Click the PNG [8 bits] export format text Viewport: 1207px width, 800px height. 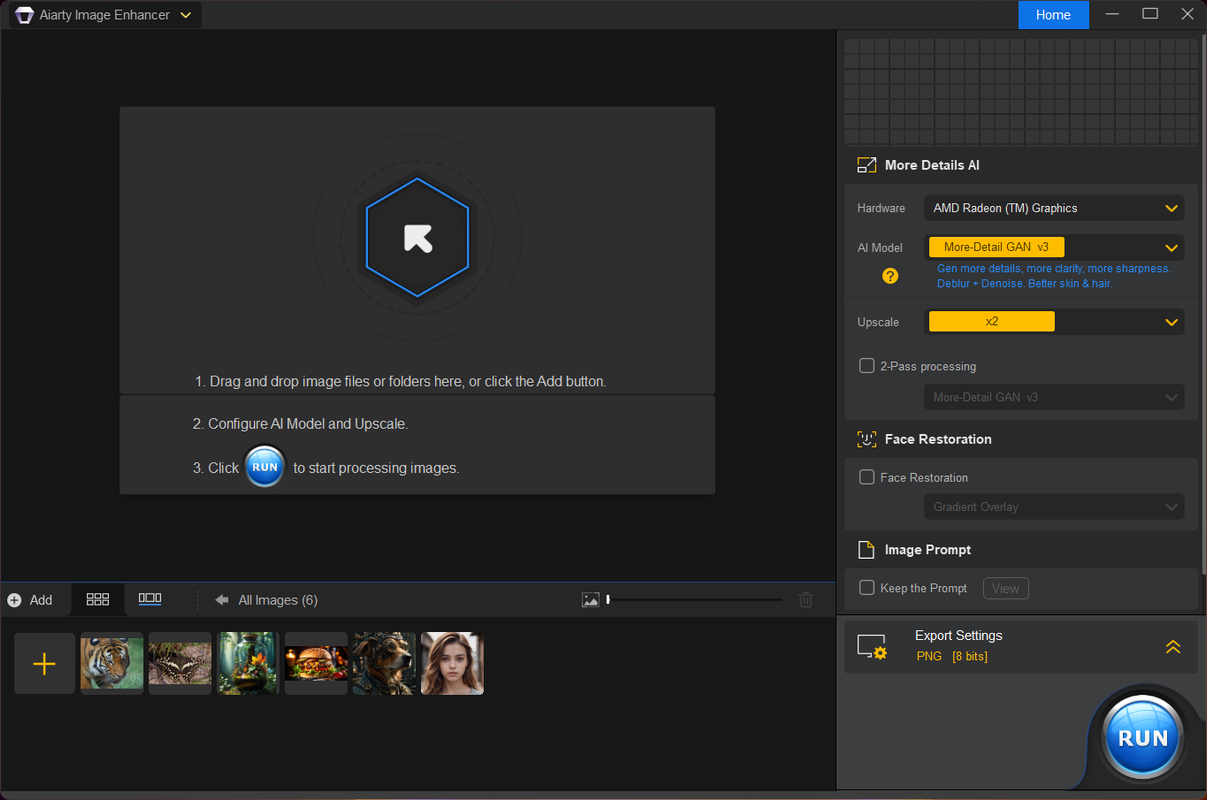[953, 656]
